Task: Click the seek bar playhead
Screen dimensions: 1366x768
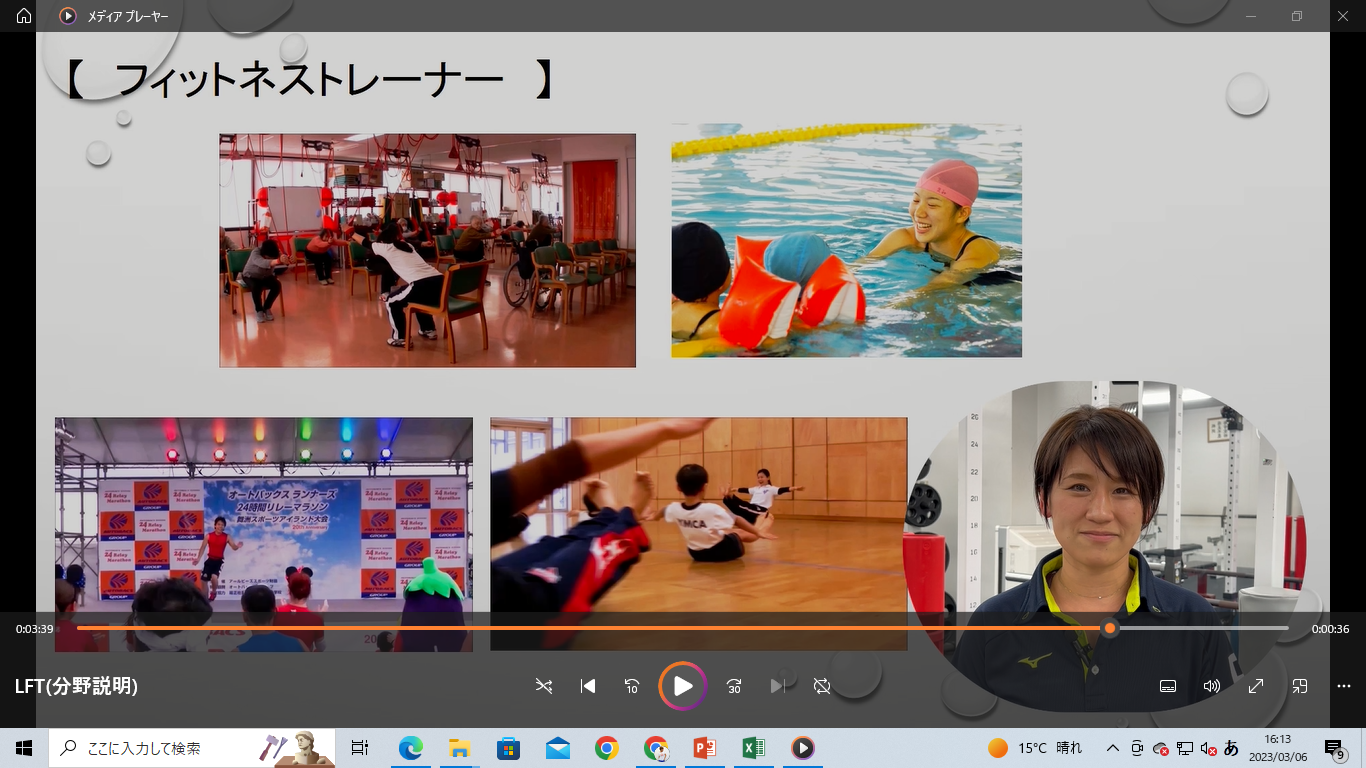Action: (1109, 628)
